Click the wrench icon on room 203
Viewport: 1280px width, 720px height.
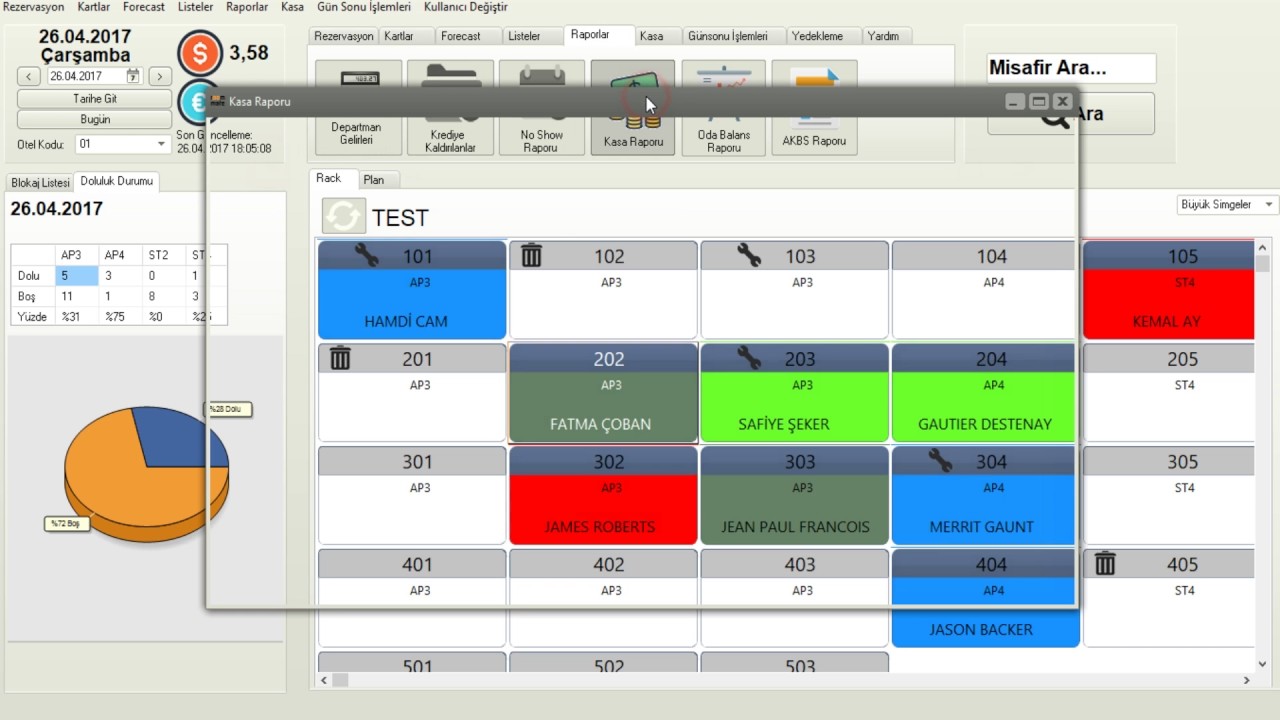pos(749,357)
